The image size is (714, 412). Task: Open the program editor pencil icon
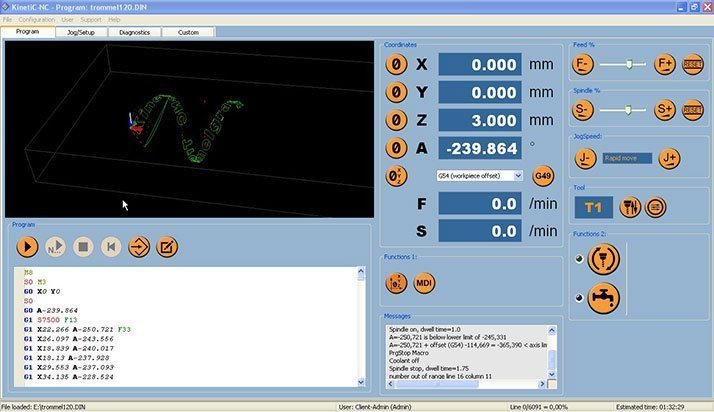click(168, 246)
